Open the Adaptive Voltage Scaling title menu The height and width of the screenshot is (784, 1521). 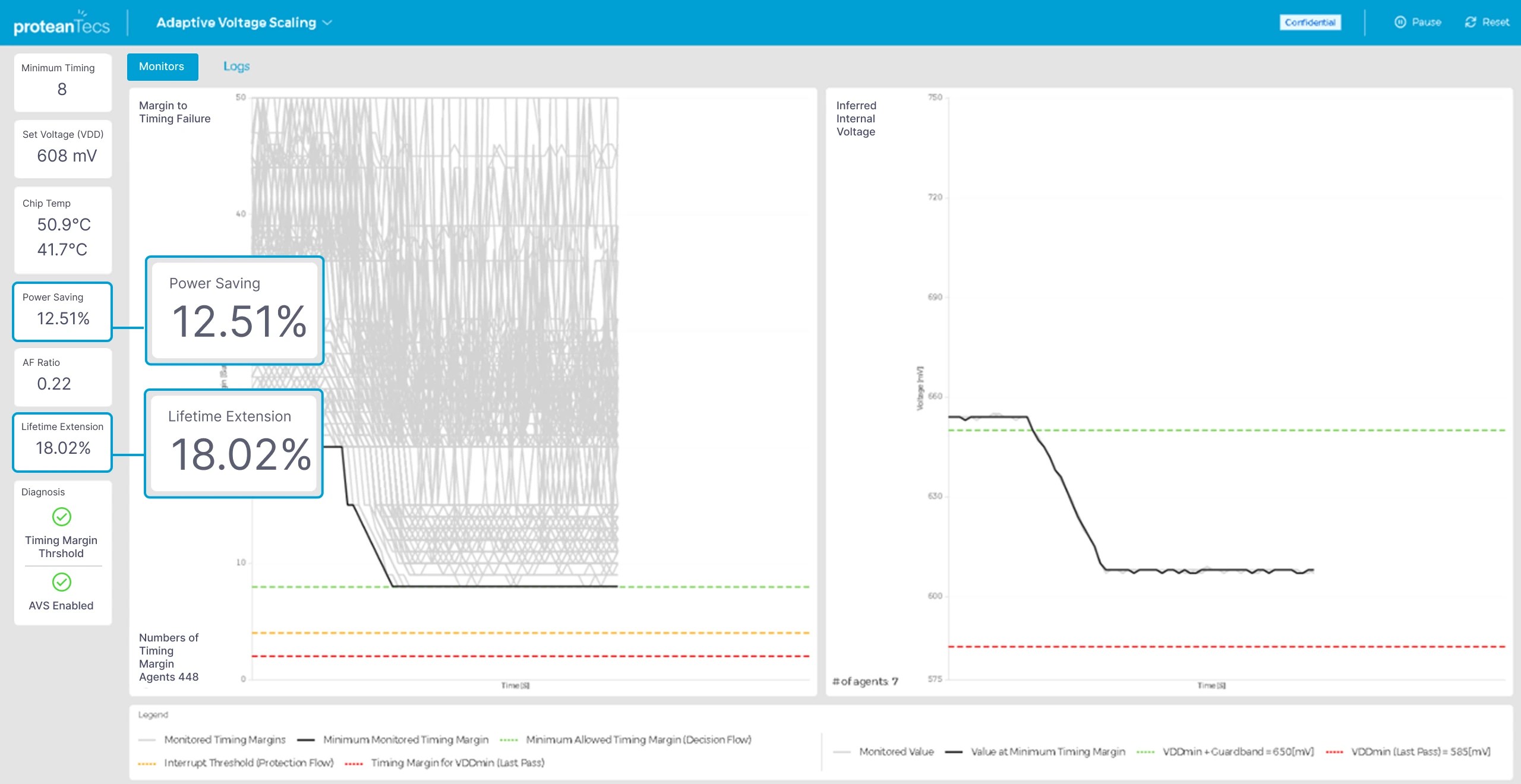click(x=236, y=23)
